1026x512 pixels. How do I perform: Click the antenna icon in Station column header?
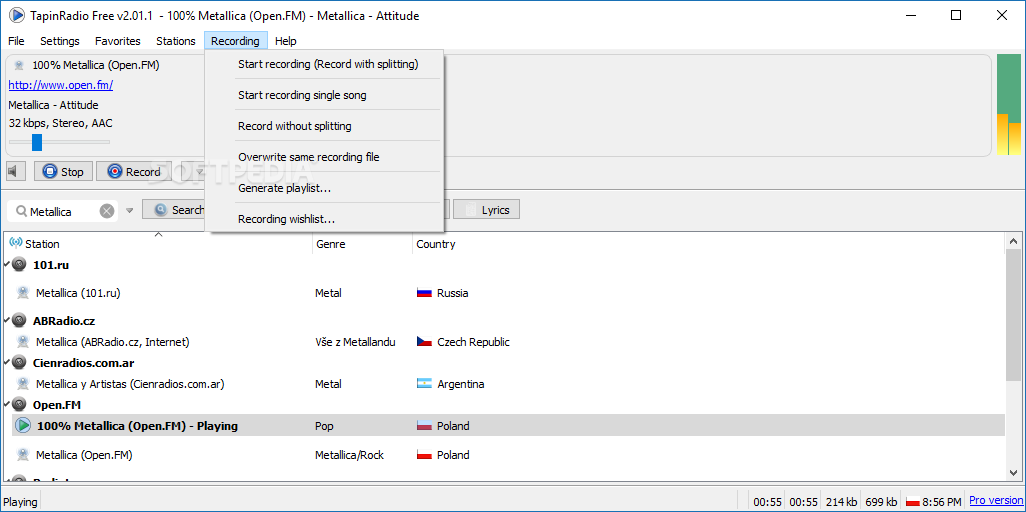(x=16, y=244)
